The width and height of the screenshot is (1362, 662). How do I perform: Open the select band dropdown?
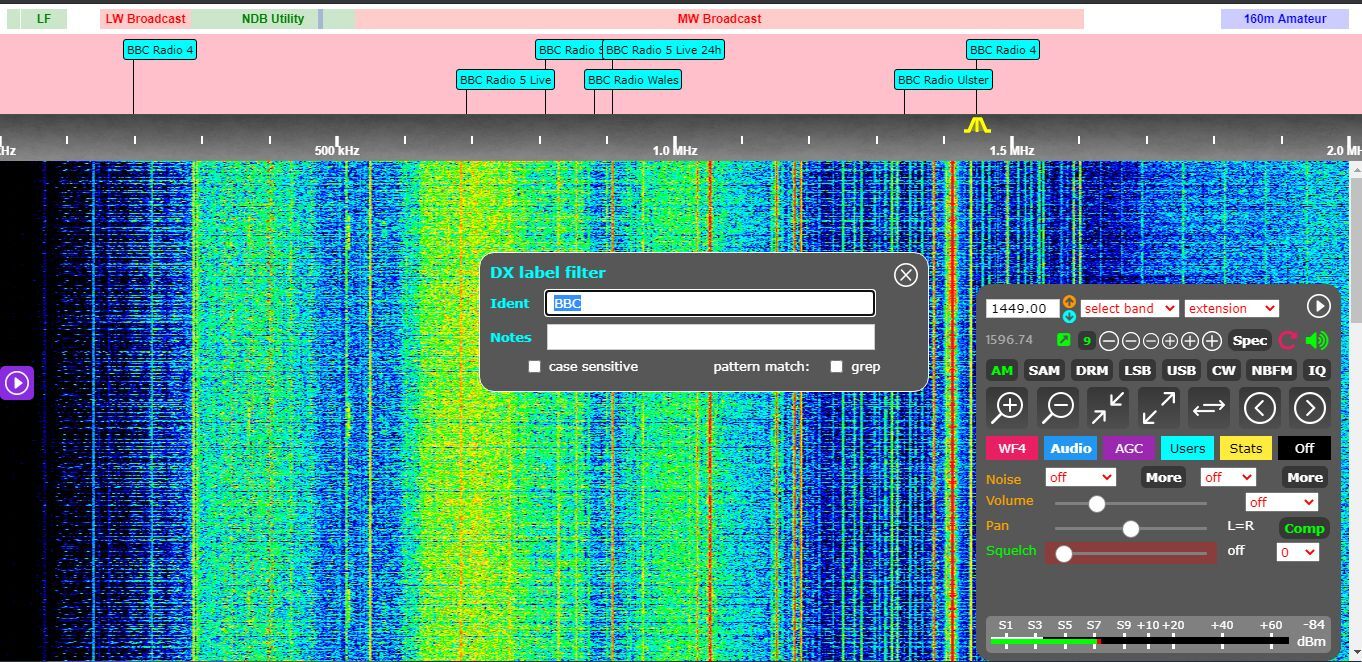pyautogui.click(x=1129, y=308)
